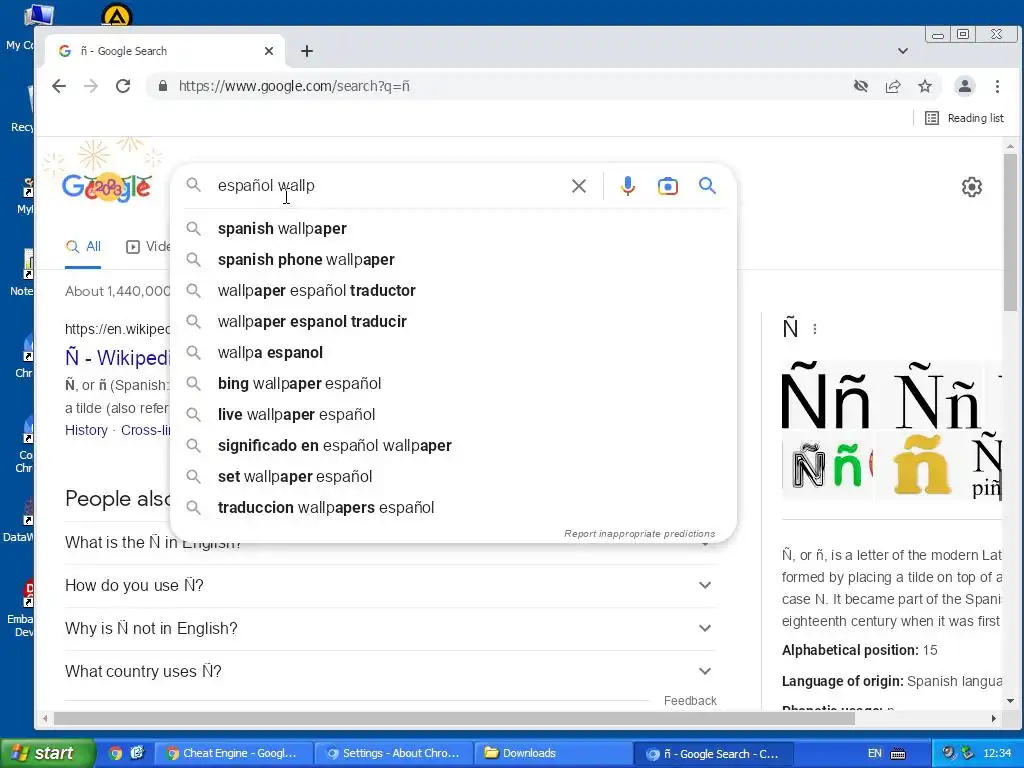Select suggestion spanish wallpaper

click(453, 229)
